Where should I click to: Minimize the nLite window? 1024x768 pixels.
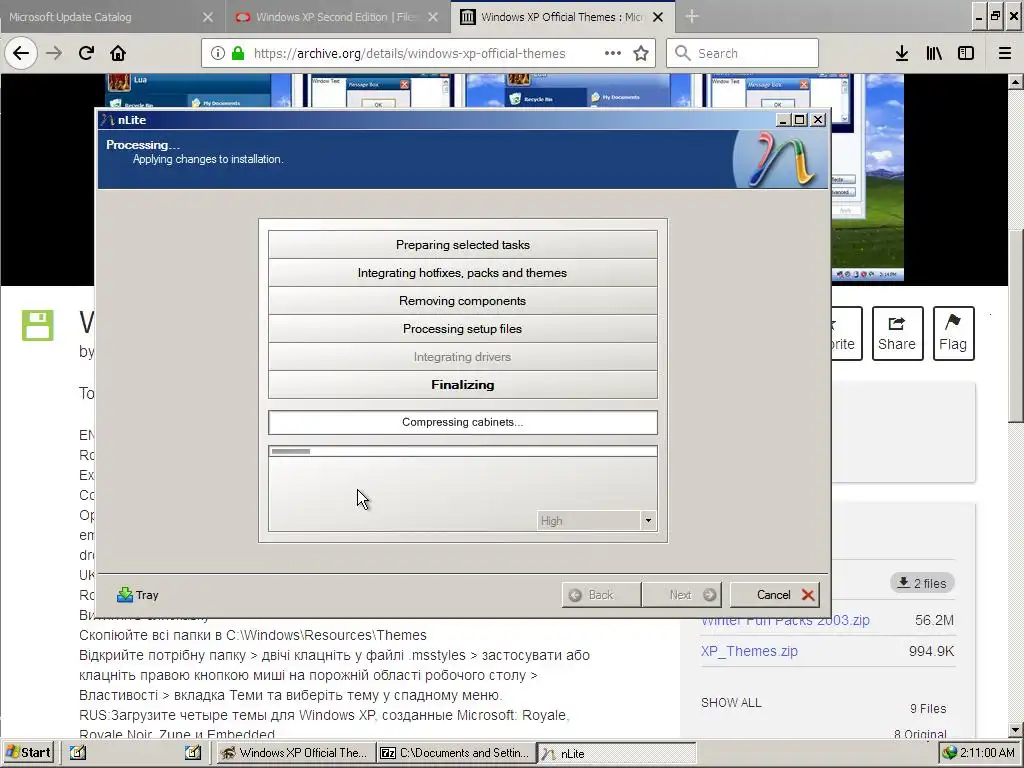(783, 120)
